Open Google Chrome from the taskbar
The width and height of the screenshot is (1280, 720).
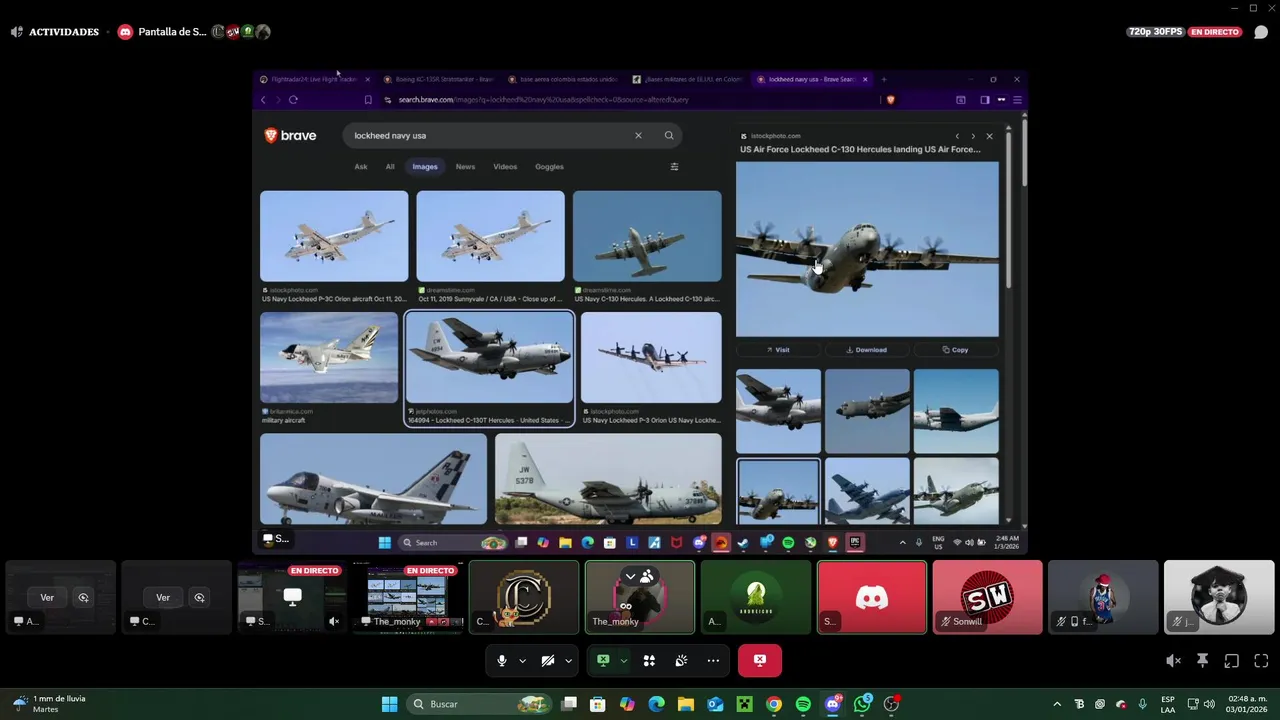click(x=774, y=704)
